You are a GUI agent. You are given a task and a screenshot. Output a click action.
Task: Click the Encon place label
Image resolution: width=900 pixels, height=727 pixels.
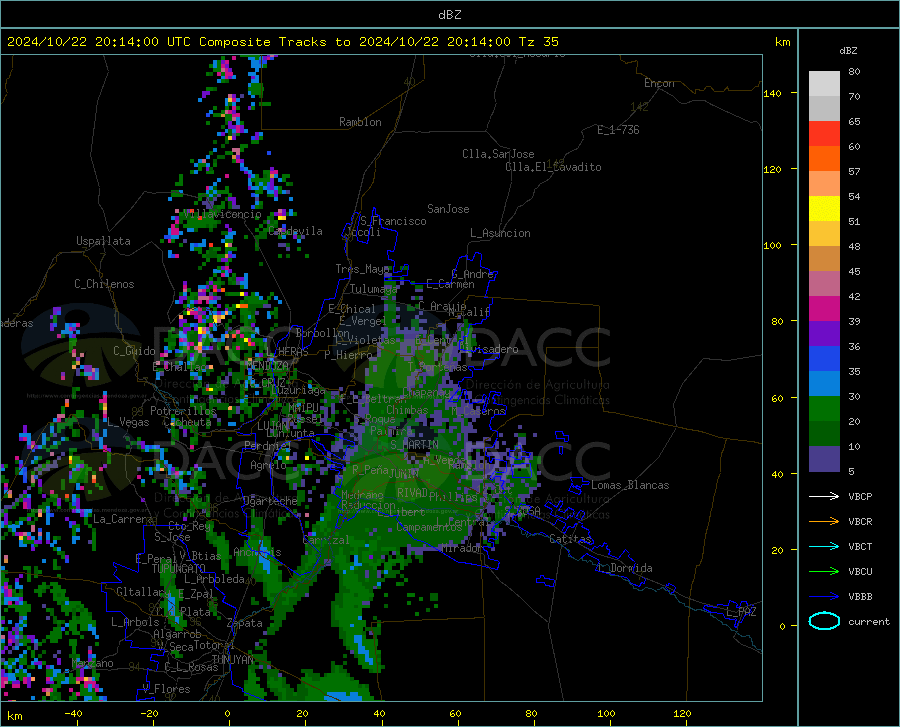pos(659,83)
